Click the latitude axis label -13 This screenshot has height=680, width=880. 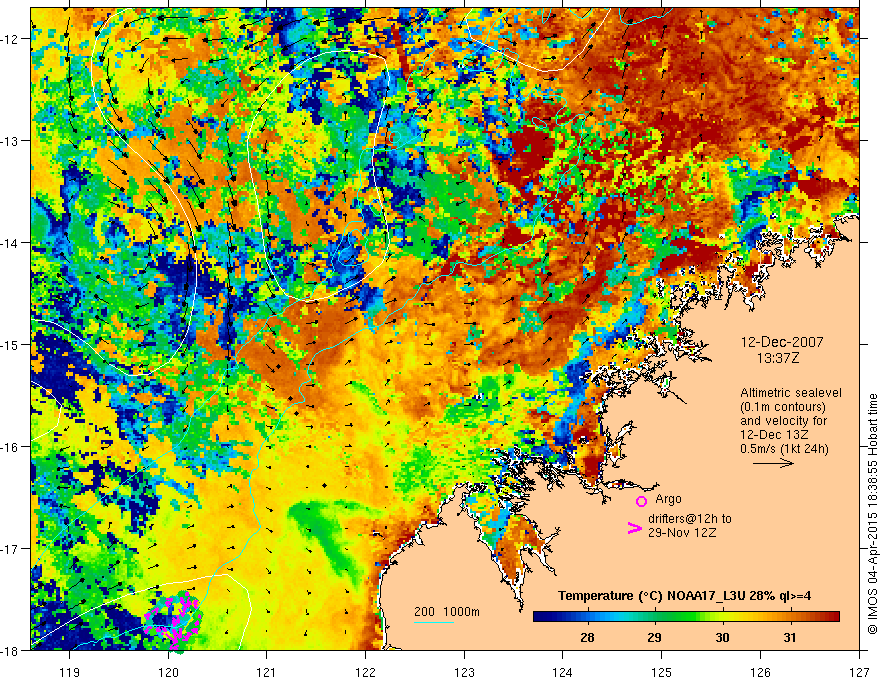pyautogui.click(x=10, y=141)
